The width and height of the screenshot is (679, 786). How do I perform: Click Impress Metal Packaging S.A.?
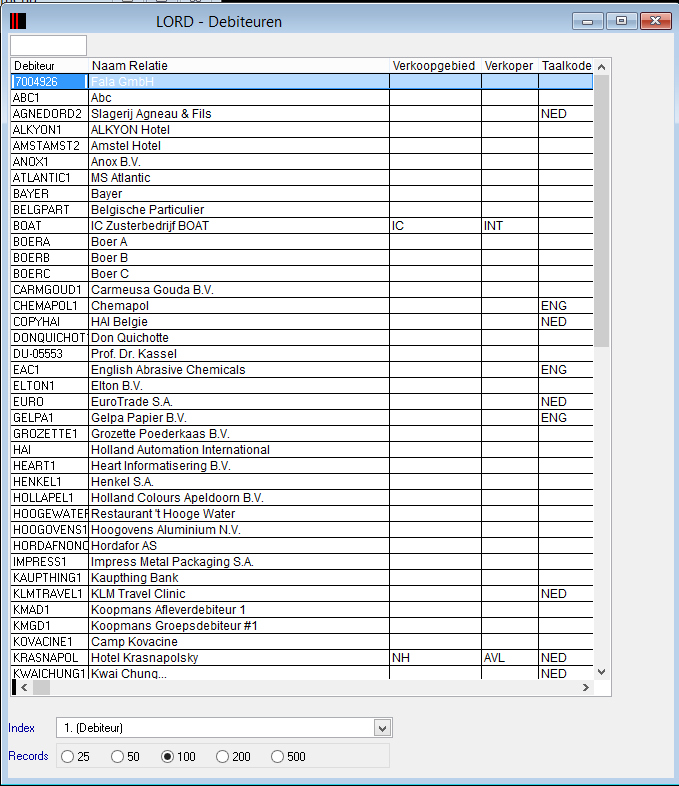point(302,562)
